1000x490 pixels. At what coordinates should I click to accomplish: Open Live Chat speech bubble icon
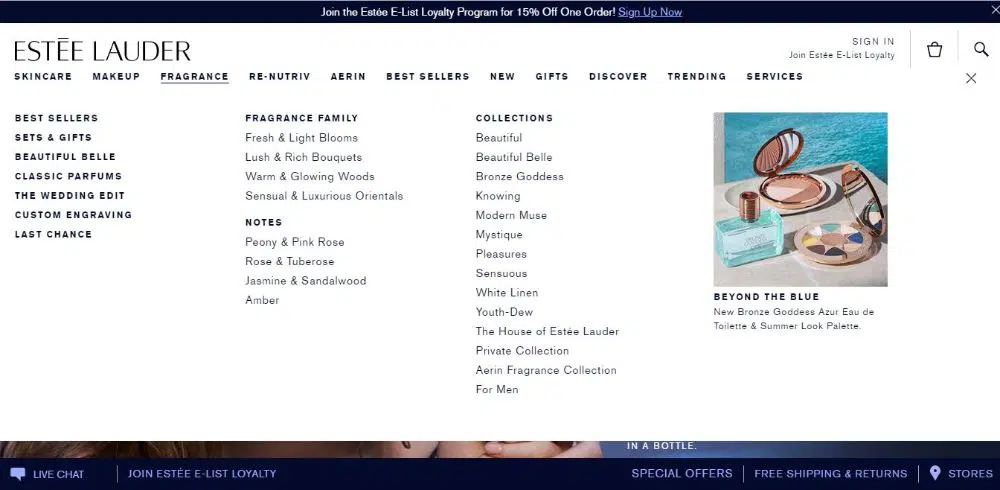(18, 473)
